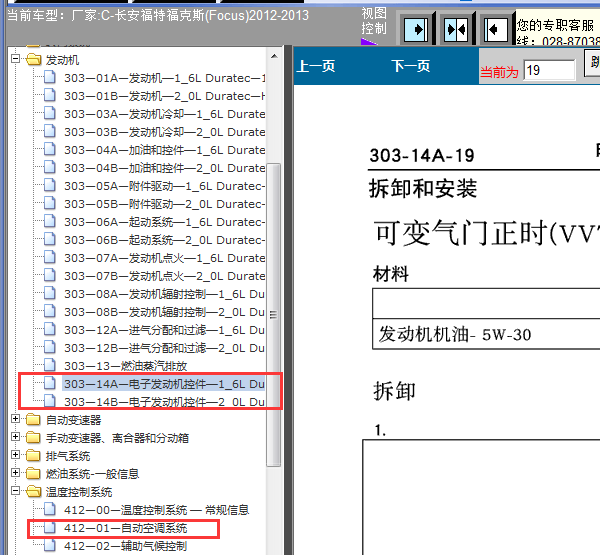This screenshot has height=555, width=600.
Task: Open 303—13 燃油蒸汽排放 document
Action: (x=126, y=366)
